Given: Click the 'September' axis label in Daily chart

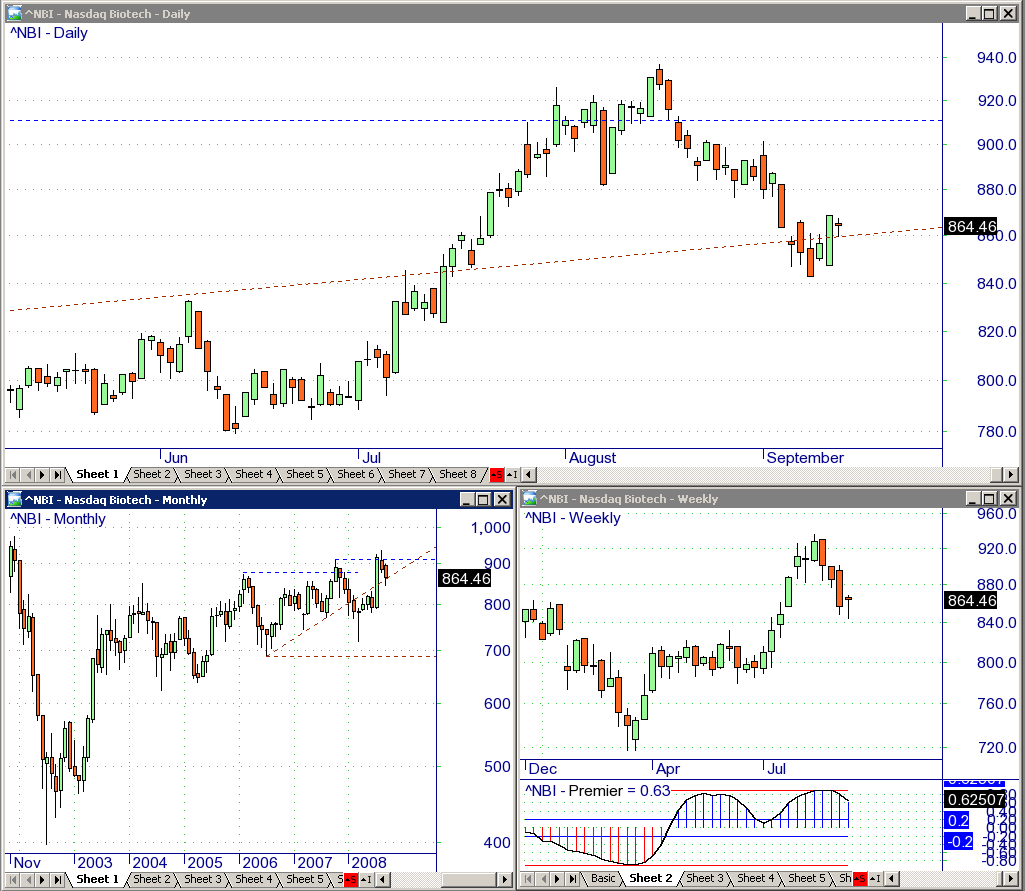Looking at the screenshot, I should click(805, 458).
